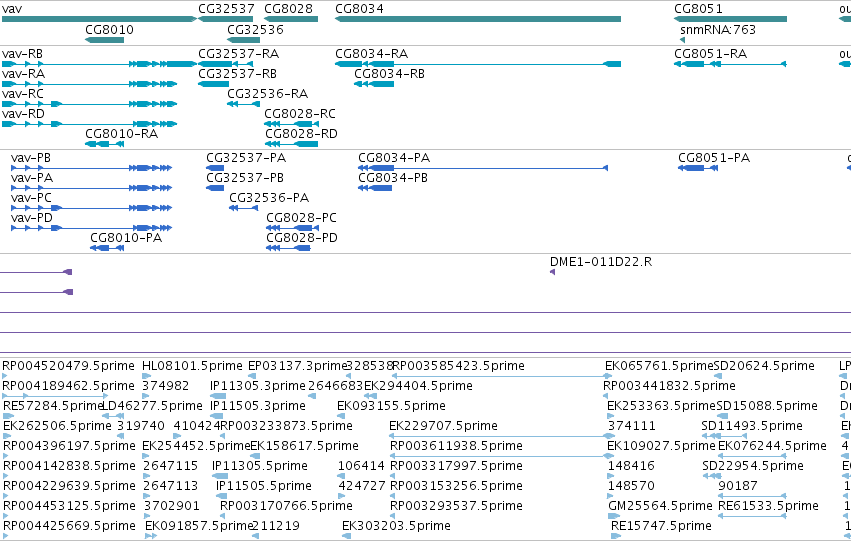Image resolution: width=851 pixels, height=541 pixels.
Task: Select protein vav-PC
Action: point(92,208)
